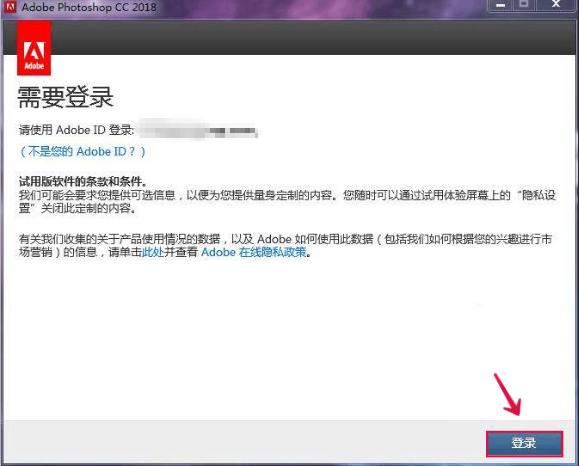579x466 pixels.
Task: Click the blurred Adobe ID email address
Action: pyautogui.click(x=198, y=130)
